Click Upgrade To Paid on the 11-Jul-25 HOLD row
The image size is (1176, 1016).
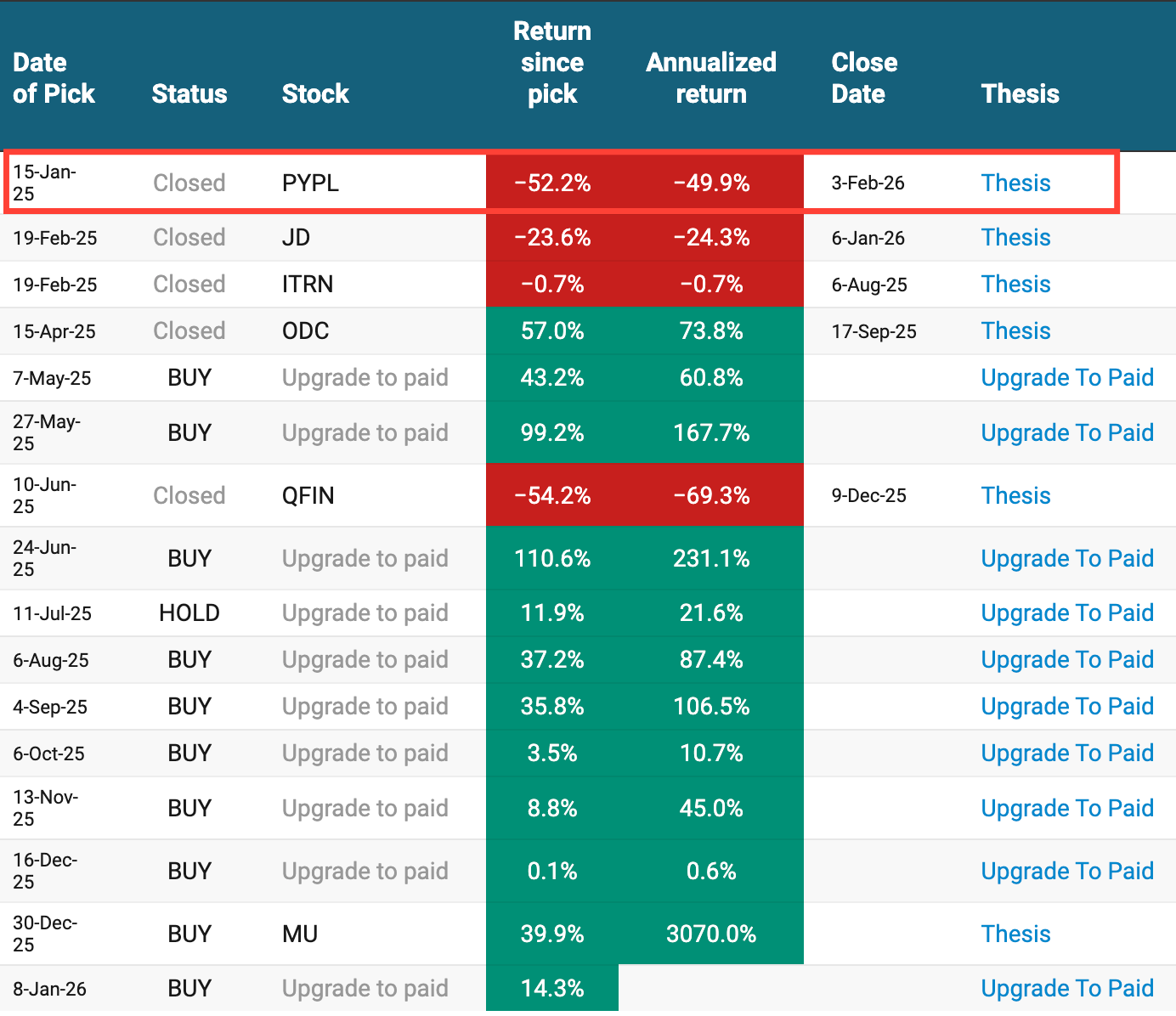1067,612
